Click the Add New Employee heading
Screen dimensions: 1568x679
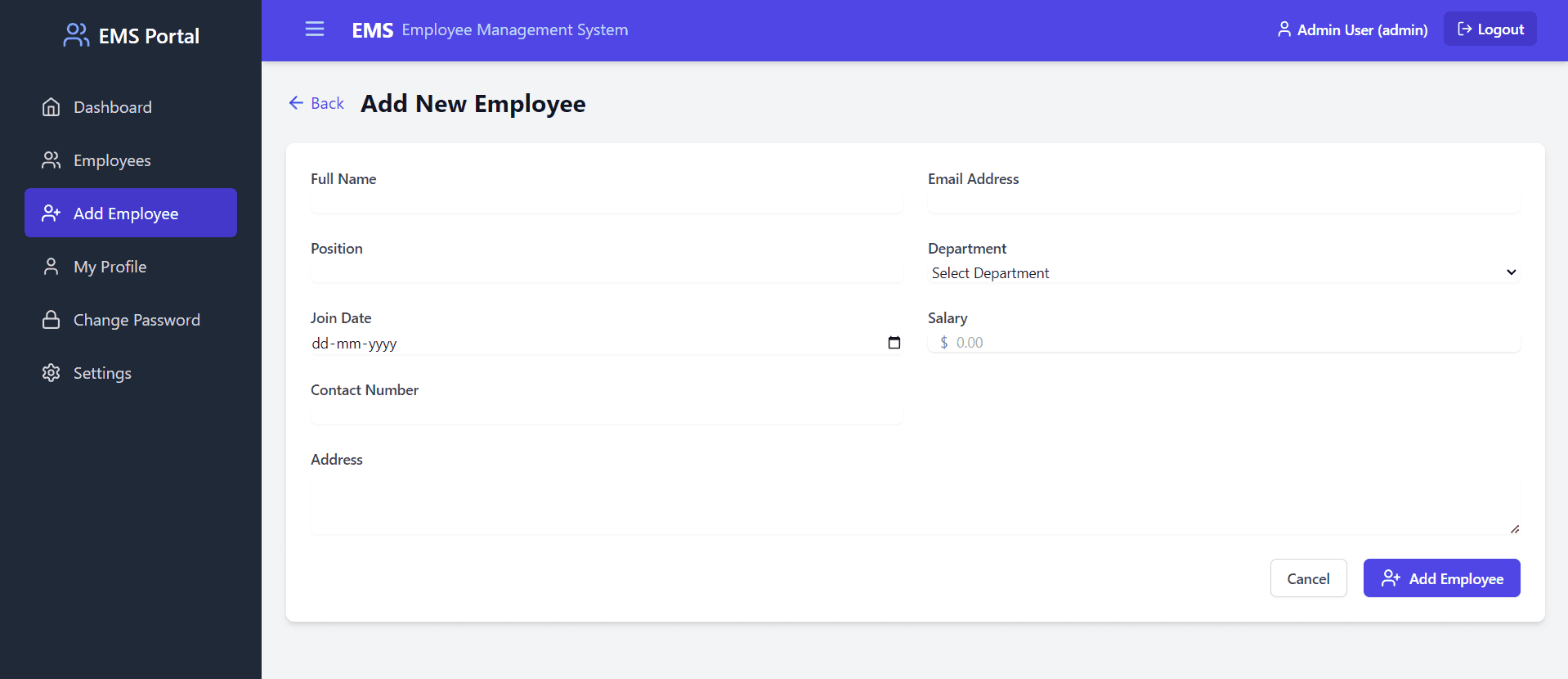click(x=473, y=104)
